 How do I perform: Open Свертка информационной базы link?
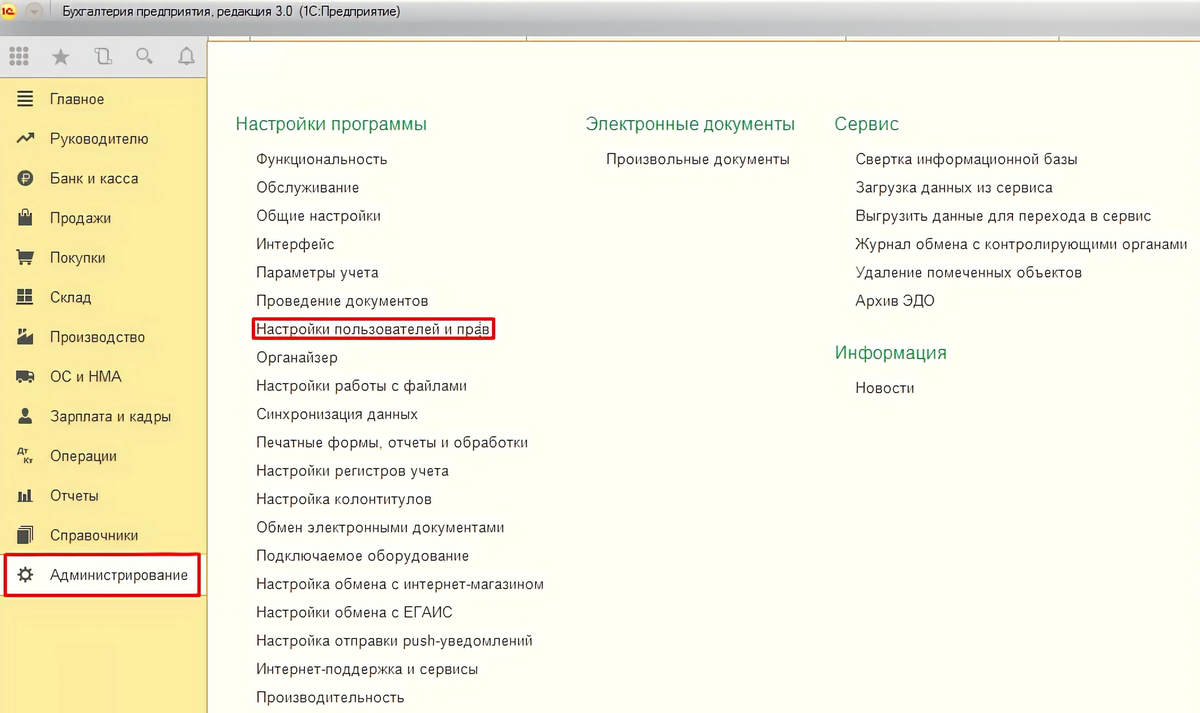966,159
